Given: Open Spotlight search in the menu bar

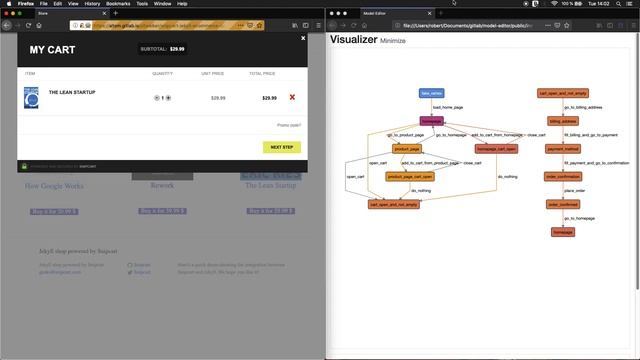Looking at the screenshot, I should click(618, 3).
